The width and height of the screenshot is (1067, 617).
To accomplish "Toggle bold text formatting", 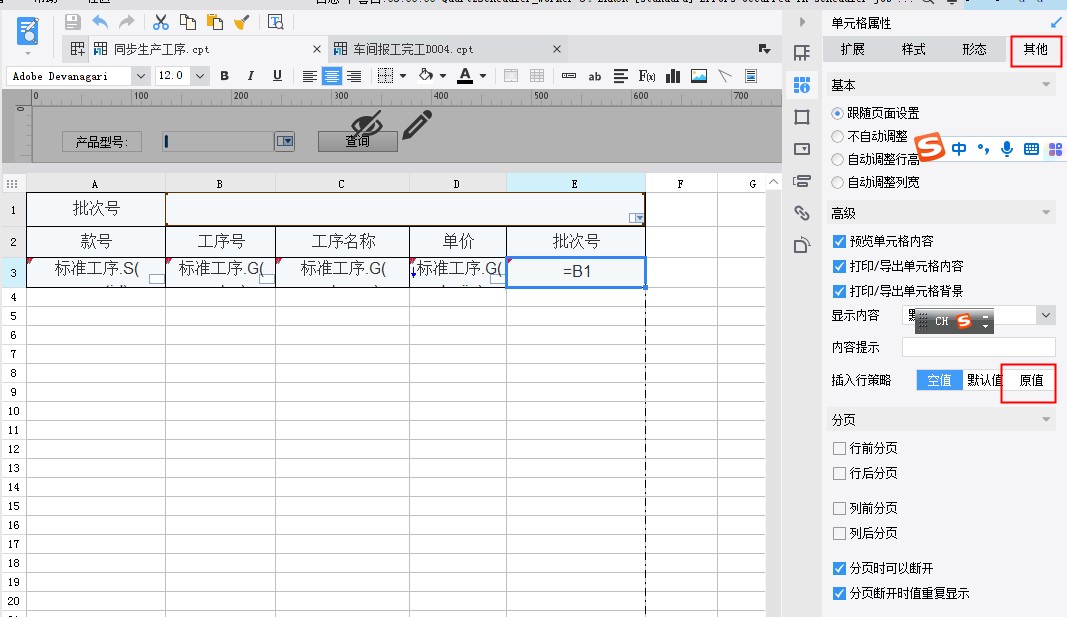I will [x=224, y=76].
